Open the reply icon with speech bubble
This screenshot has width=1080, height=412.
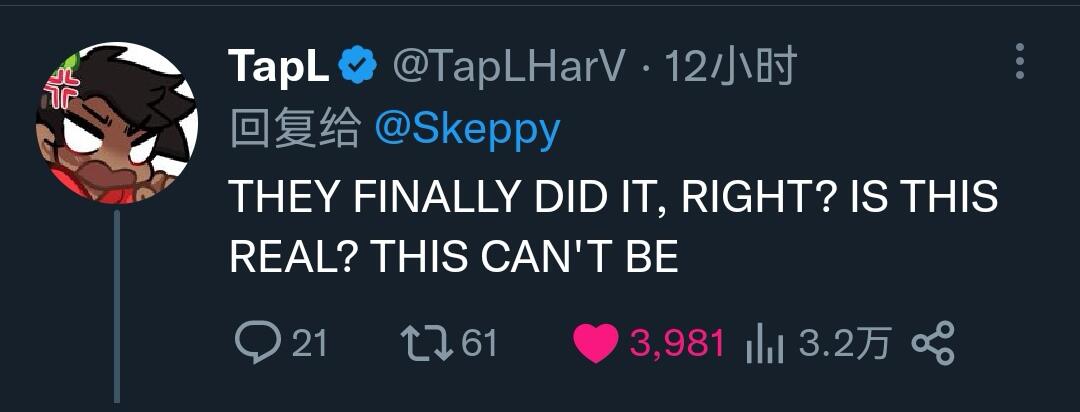coord(258,342)
